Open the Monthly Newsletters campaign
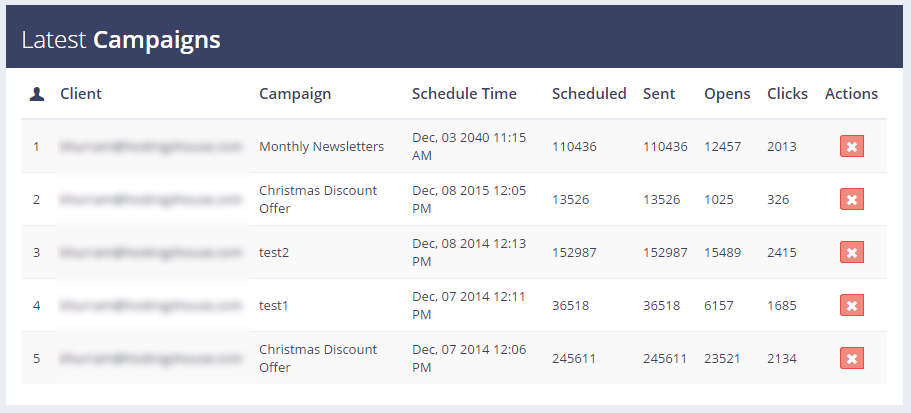The height and width of the screenshot is (413, 911). [x=321, y=147]
